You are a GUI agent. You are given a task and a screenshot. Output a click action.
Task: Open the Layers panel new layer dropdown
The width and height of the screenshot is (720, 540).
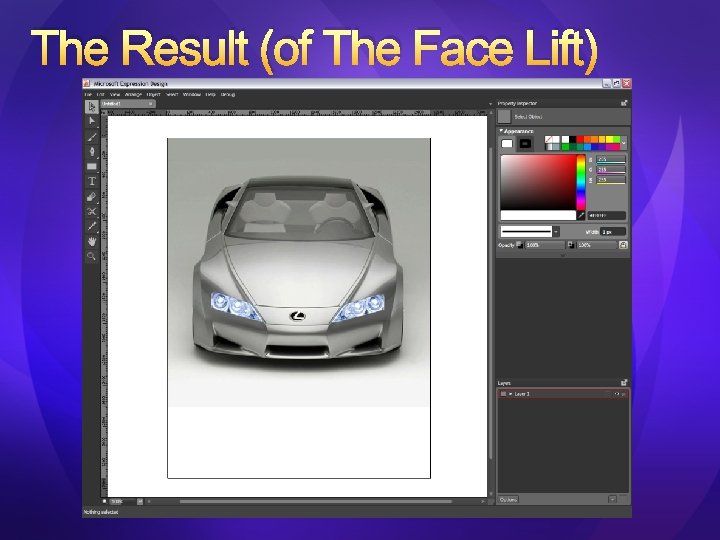[612, 499]
